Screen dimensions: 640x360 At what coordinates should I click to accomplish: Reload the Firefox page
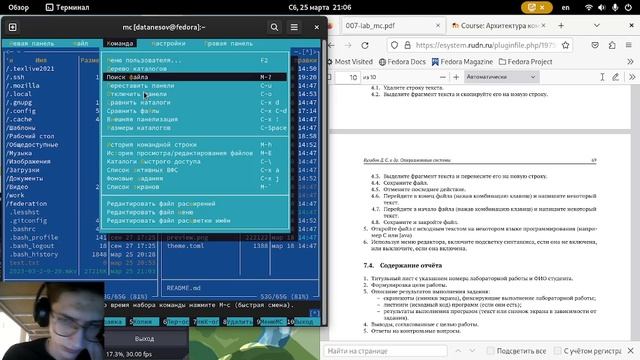coord(365,45)
